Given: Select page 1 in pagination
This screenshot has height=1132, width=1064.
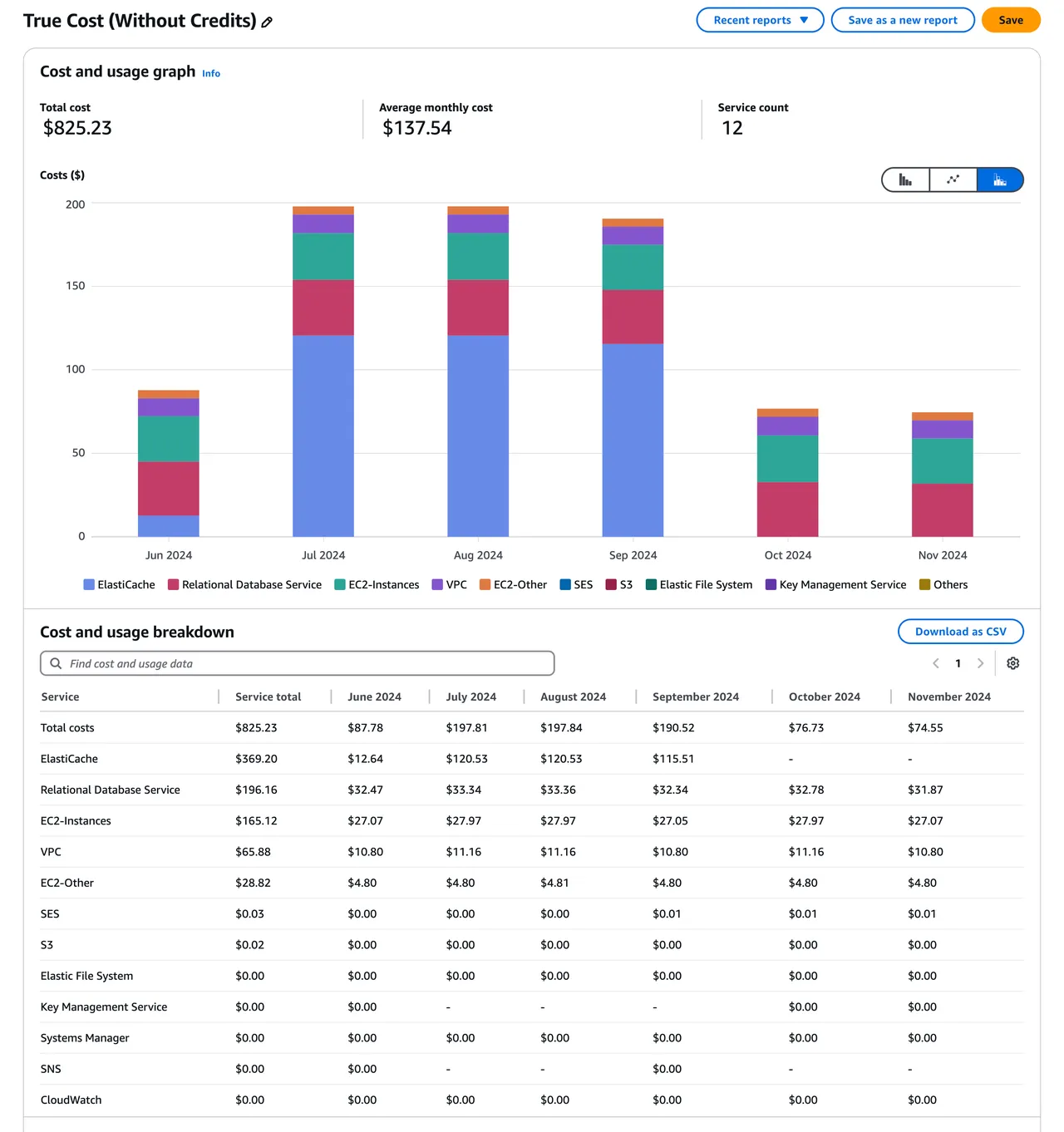Looking at the screenshot, I should 958,663.
